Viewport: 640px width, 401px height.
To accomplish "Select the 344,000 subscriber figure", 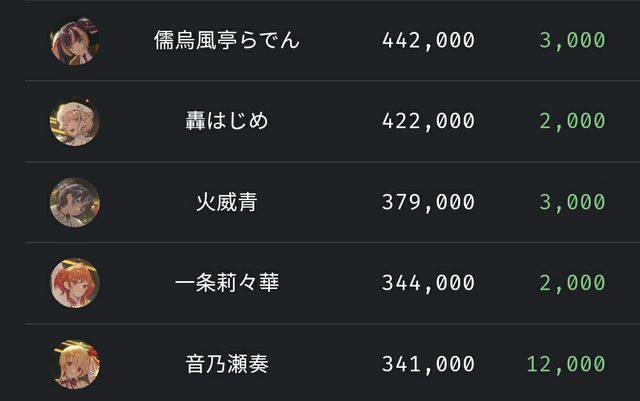I will [x=428, y=284].
